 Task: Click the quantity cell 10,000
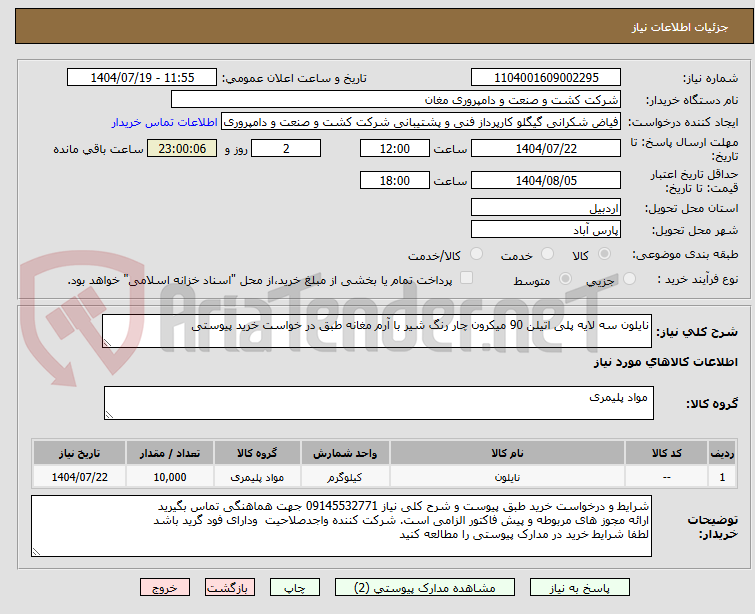(x=169, y=477)
